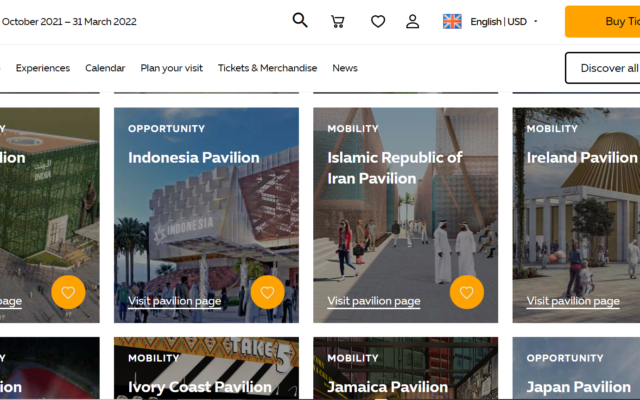Image resolution: width=640 pixels, height=400 pixels.
Task: Click the Ireland Pavilion title
Action: pos(582,158)
